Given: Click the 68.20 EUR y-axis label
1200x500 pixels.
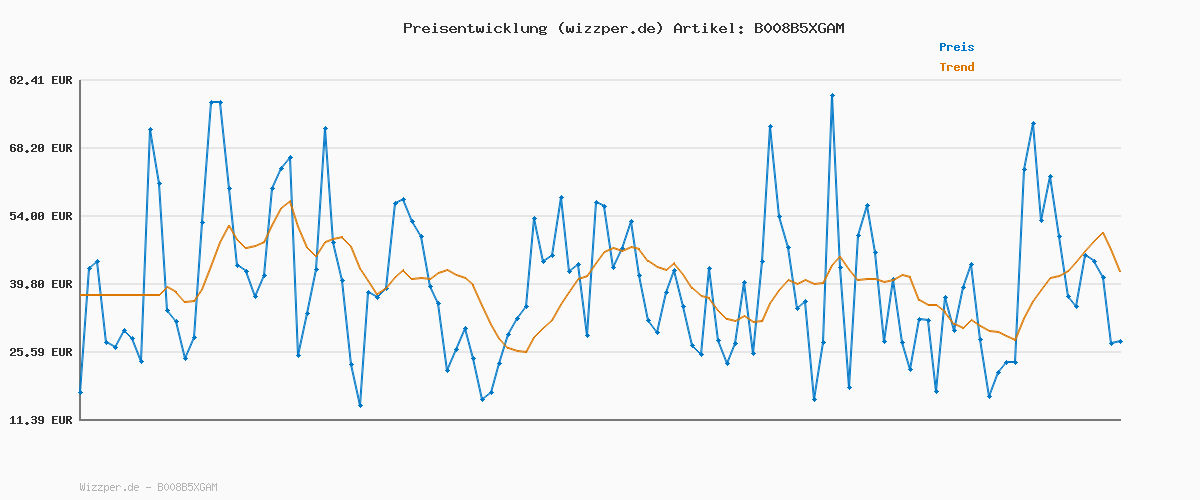Looking at the screenshot, I should 41,148.
